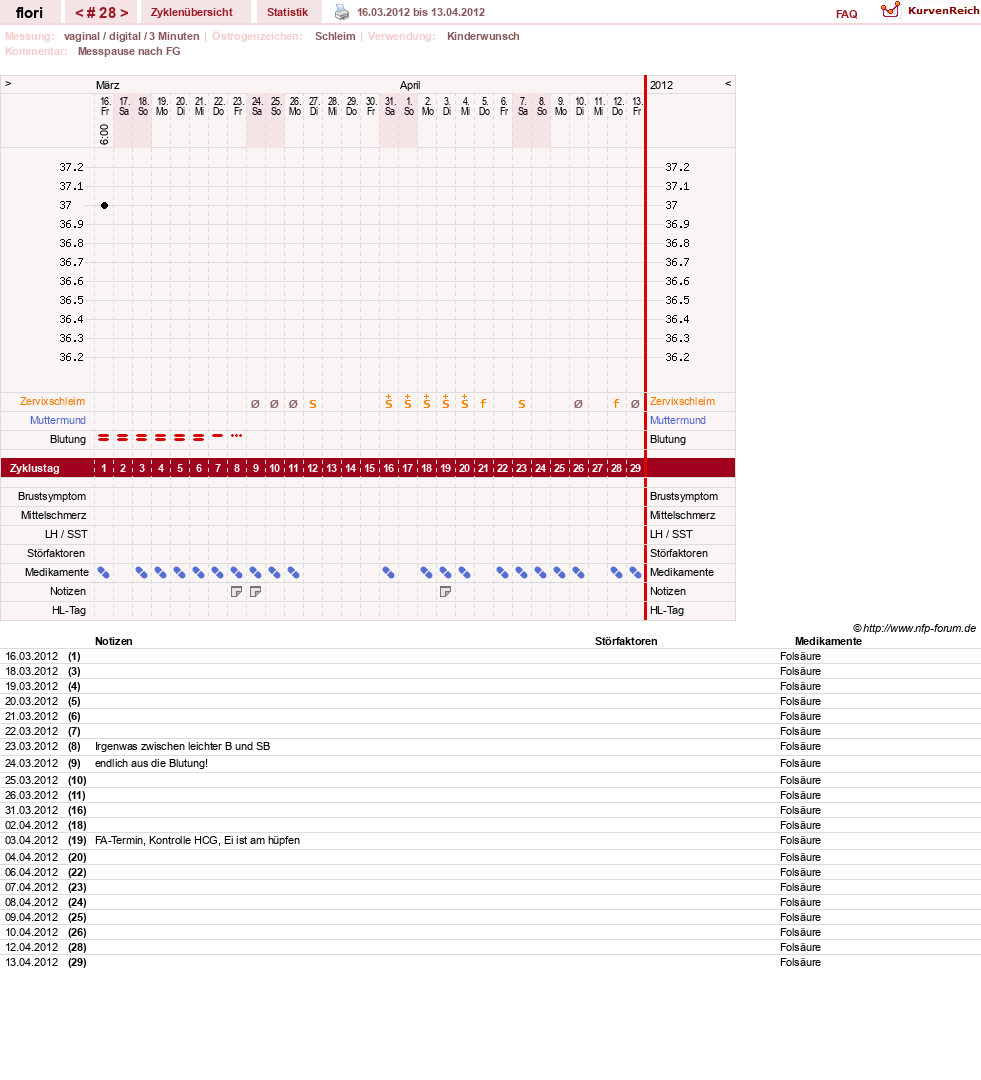Click the 'Störfaktoren' table column header
981x1080 pixels.
626,641
